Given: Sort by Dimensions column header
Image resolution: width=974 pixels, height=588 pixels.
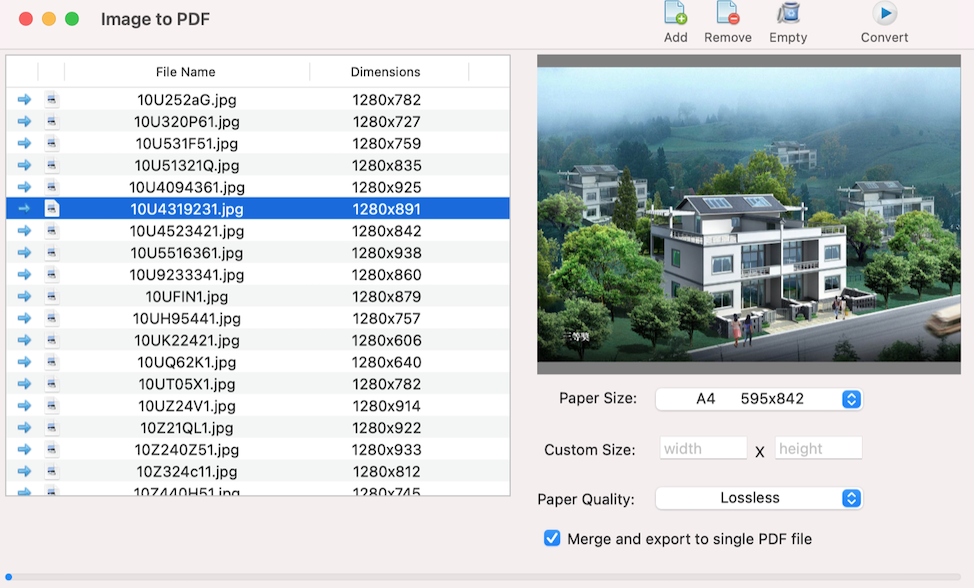Looking at the screenshot, I should [386, 72].
